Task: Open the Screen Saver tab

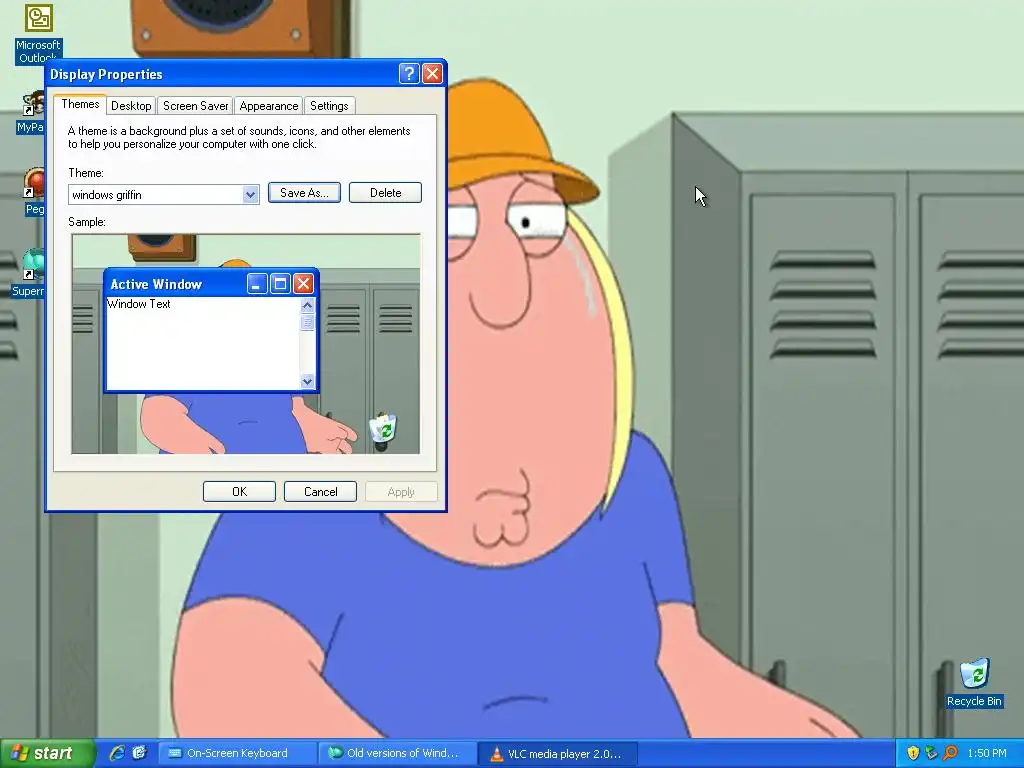Action: [x=195, y=106]
